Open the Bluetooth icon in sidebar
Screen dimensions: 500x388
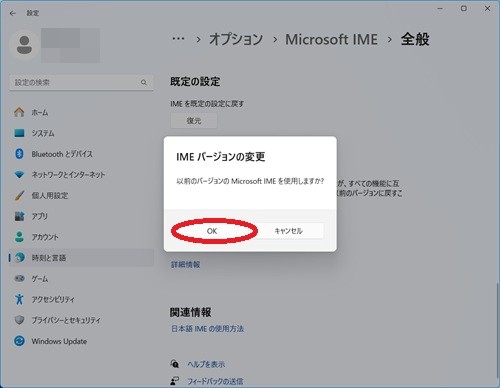(19, 154)
